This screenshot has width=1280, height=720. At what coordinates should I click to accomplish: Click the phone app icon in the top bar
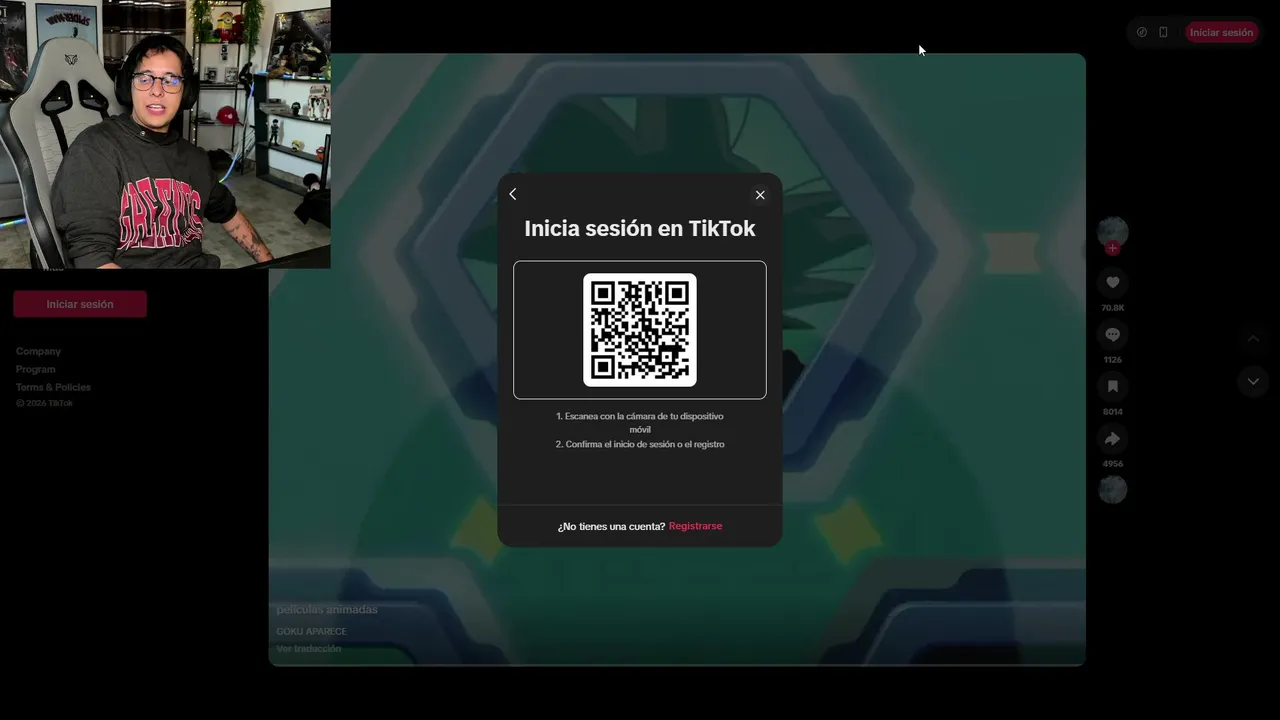click(1163, 32)
